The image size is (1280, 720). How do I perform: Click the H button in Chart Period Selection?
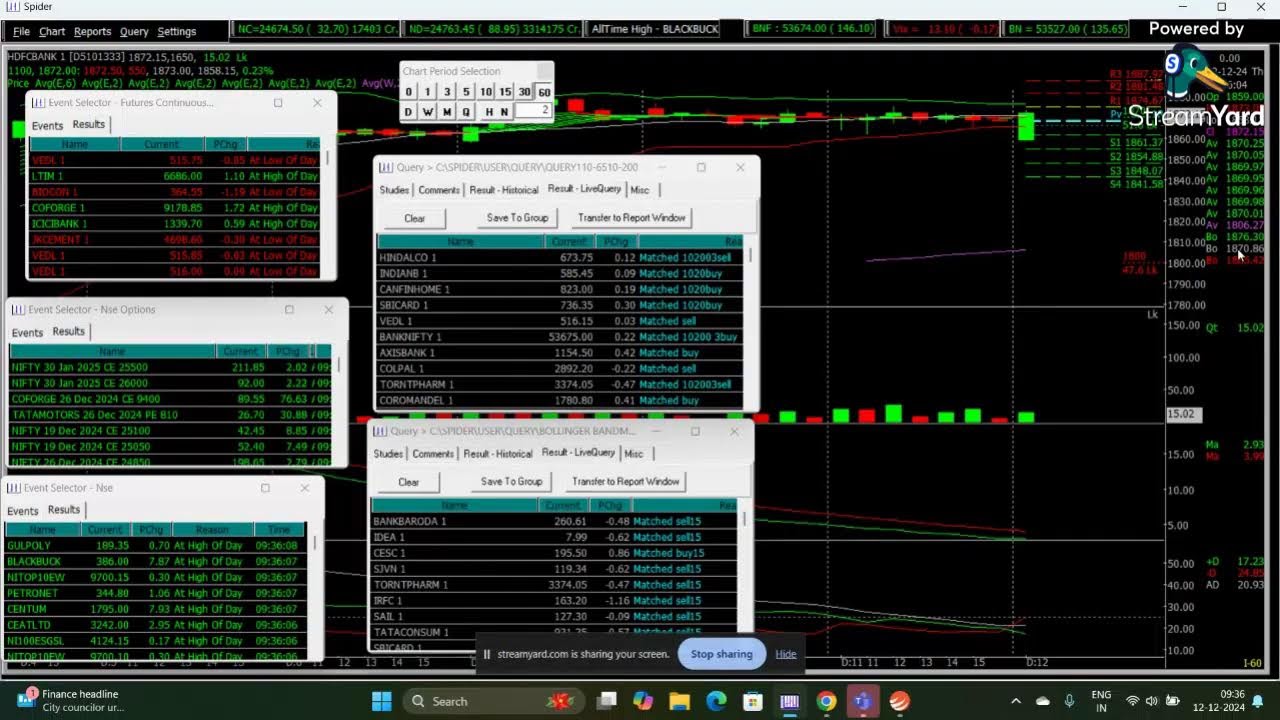click(x=489, y=111)
